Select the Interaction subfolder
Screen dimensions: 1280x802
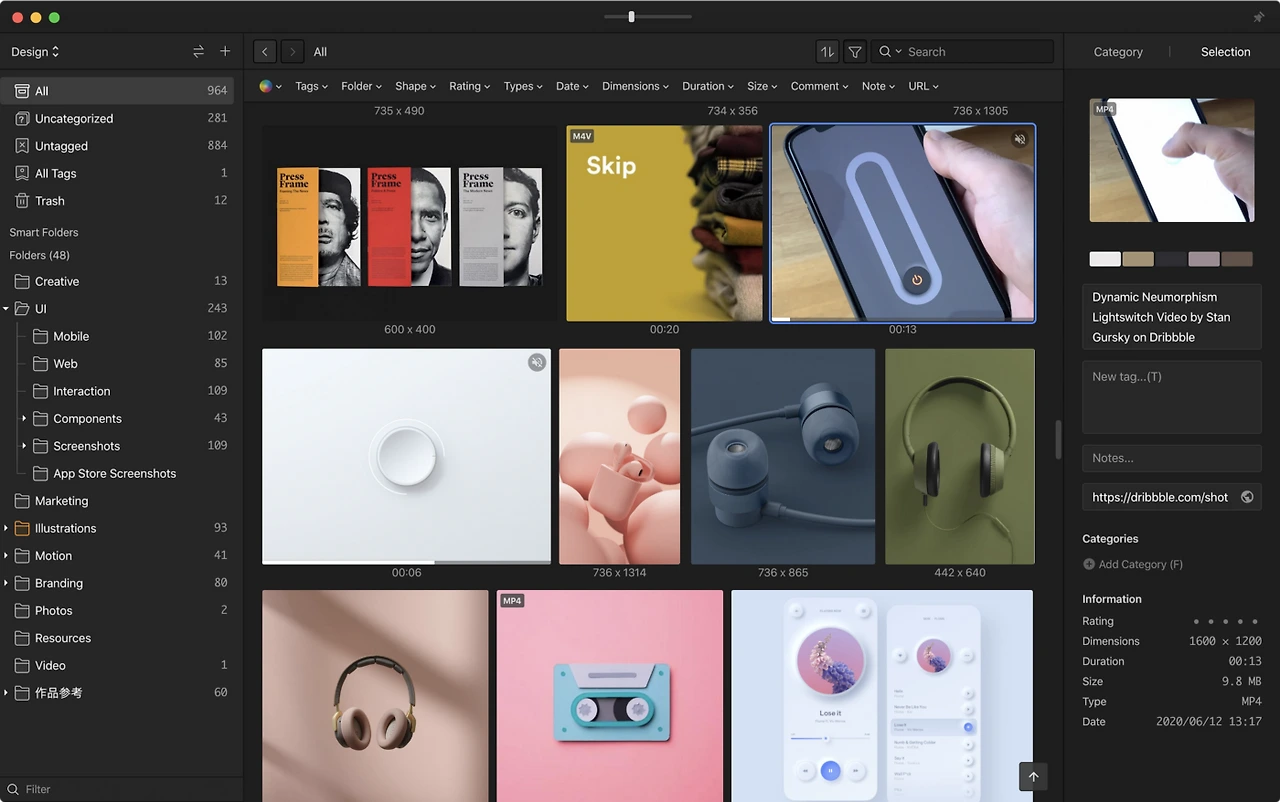click(118, 391)
